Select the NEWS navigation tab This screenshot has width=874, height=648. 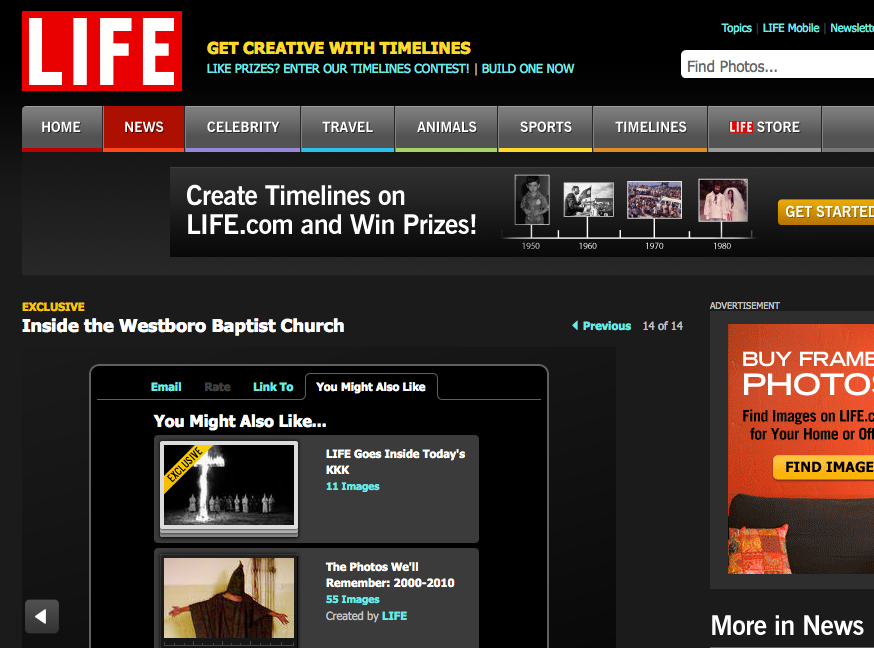[144, 127]
